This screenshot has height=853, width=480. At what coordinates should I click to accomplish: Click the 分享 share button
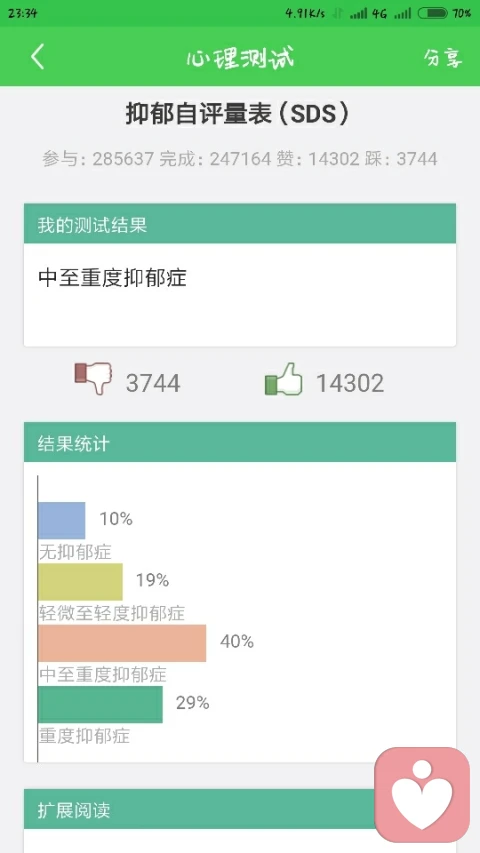click(x=444, y=57)
